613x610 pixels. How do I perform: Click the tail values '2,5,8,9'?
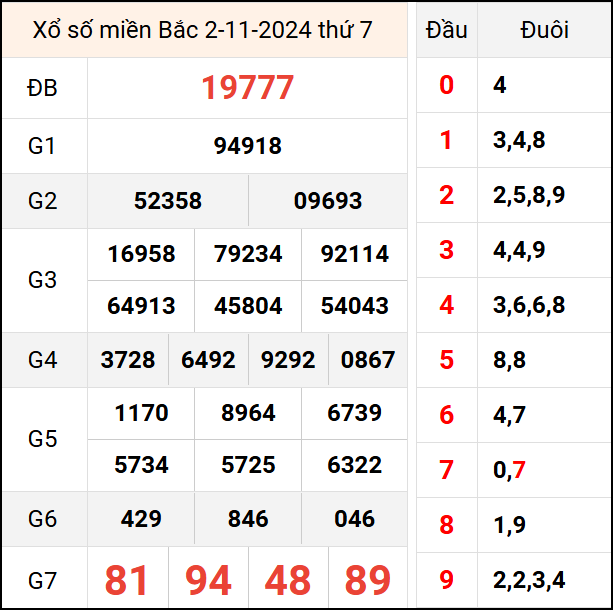(x=529, y=196)
